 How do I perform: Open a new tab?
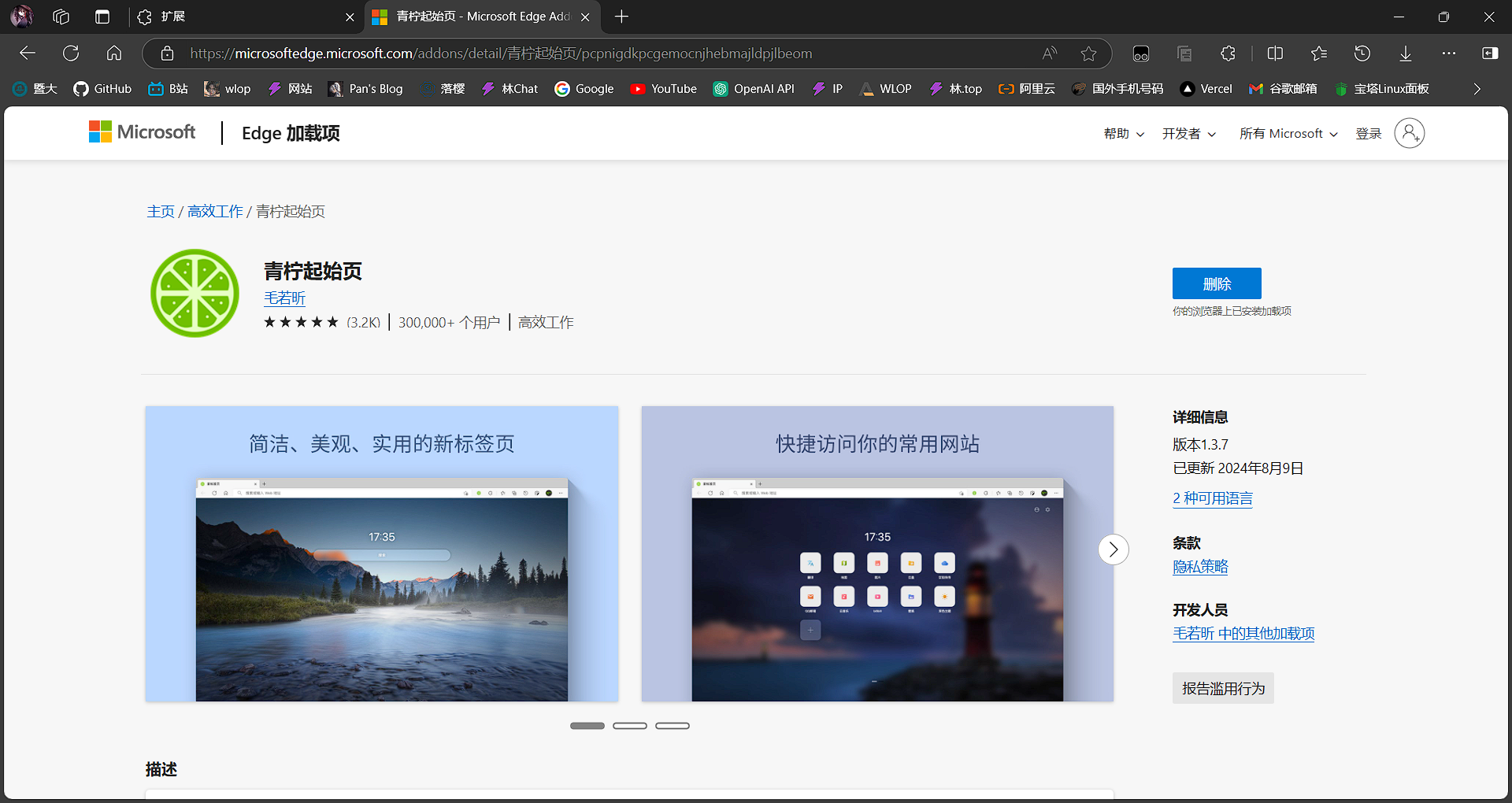click(x=621, y=17)
